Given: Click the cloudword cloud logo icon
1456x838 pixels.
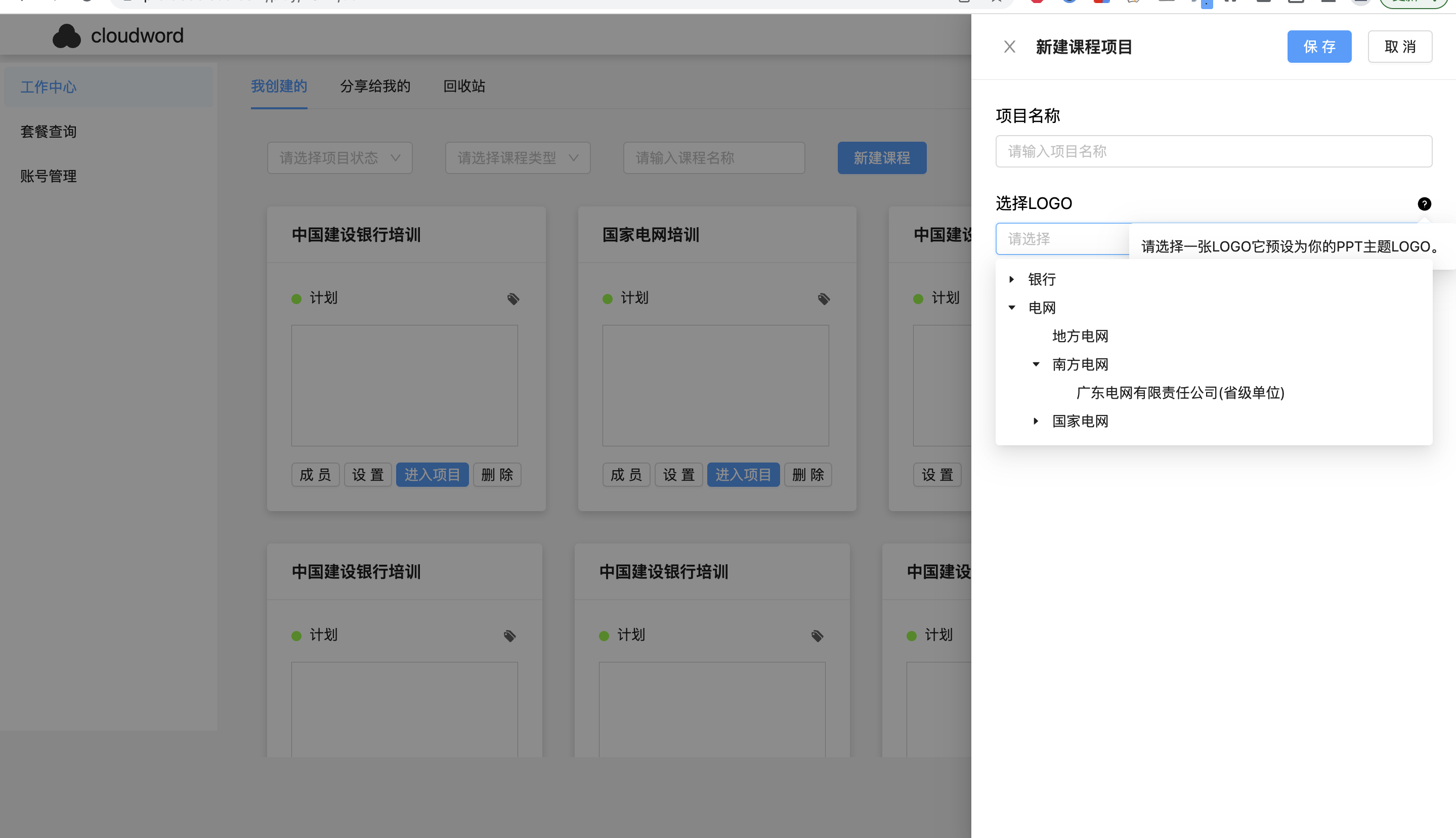Looking at the screenshot, I should pyautogui.click(x=67, y=36).
